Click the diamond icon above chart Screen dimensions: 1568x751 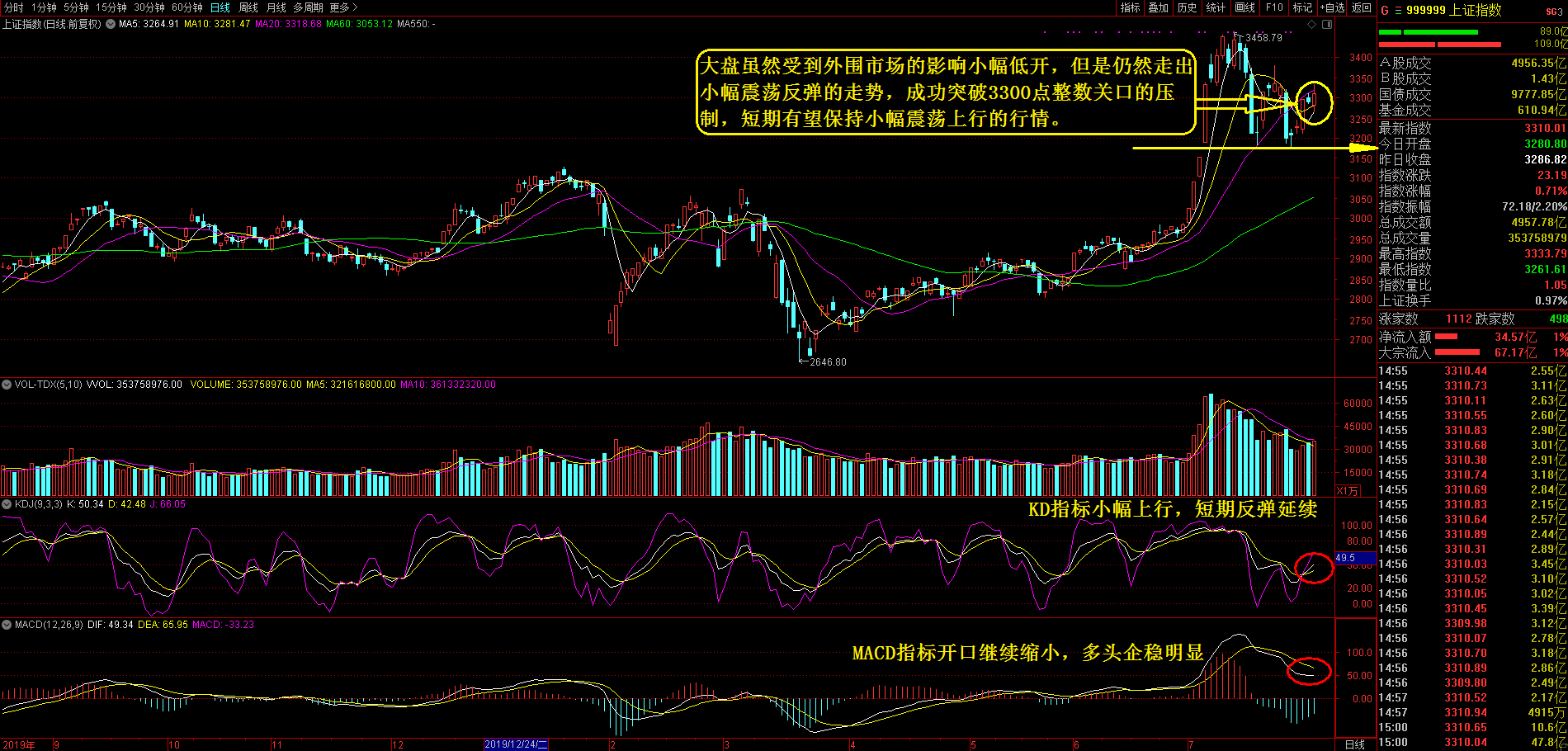pos(1312,24)
